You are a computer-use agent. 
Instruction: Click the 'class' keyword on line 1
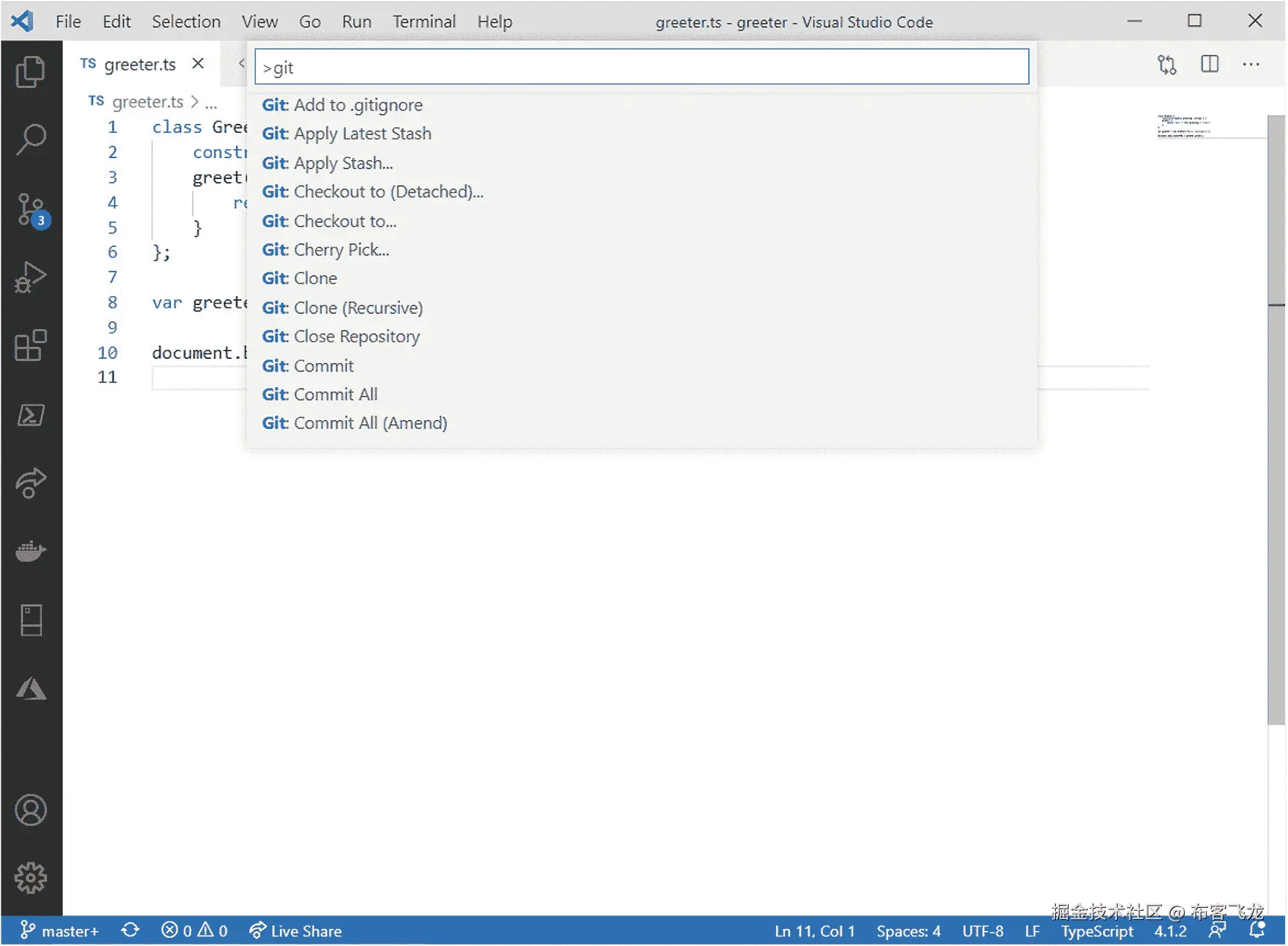[x=177, y=127]
